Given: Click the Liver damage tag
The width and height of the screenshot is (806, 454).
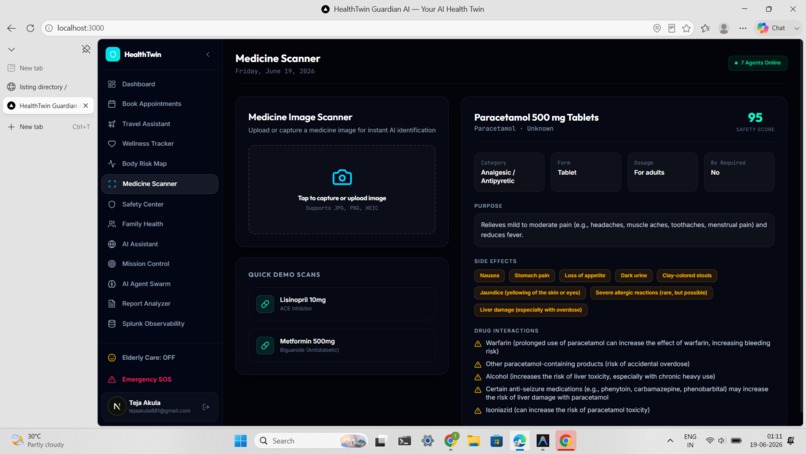Looking at the screenshot, I should tap(530, 310).
